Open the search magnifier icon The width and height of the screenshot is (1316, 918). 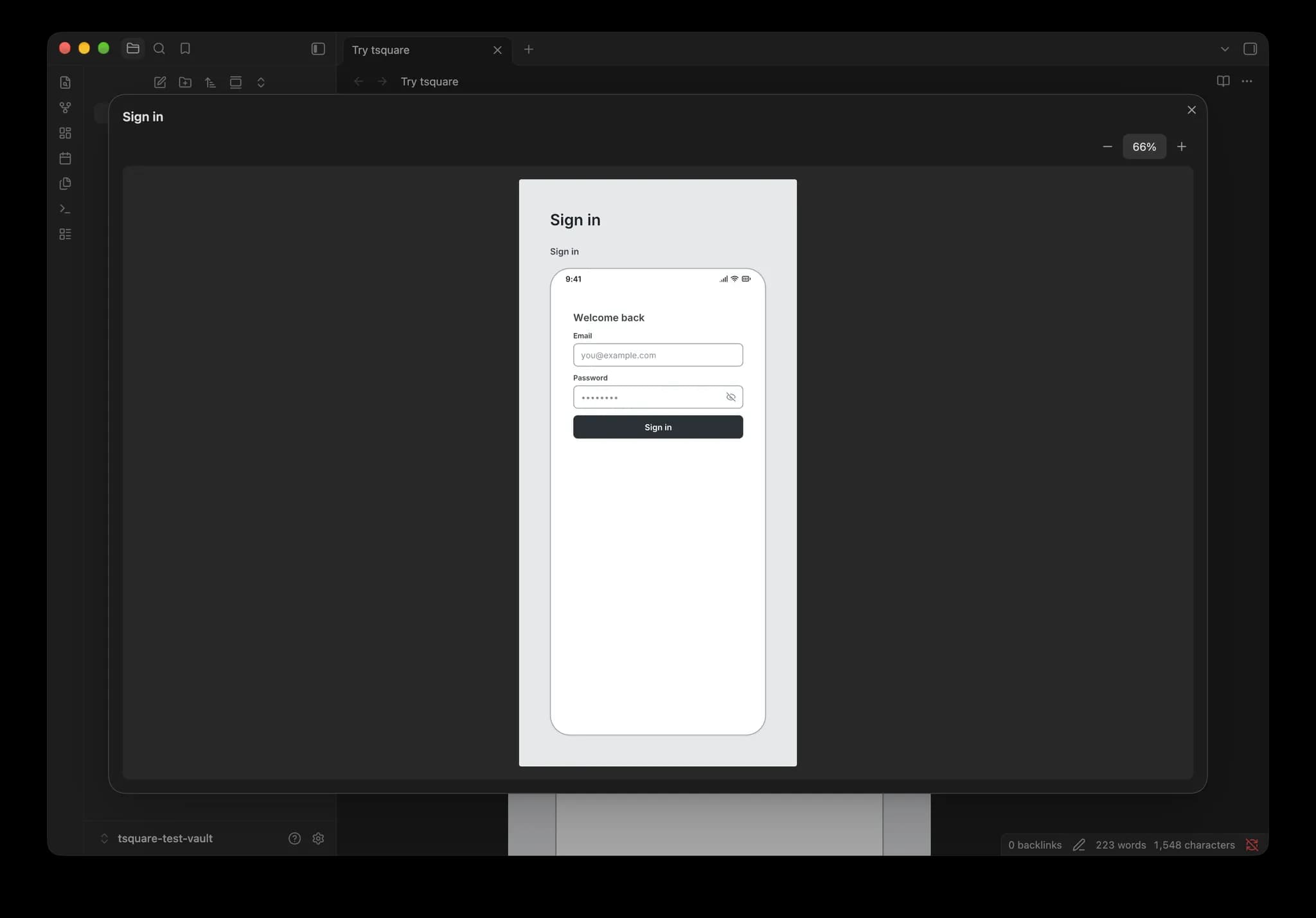(159, 49)
